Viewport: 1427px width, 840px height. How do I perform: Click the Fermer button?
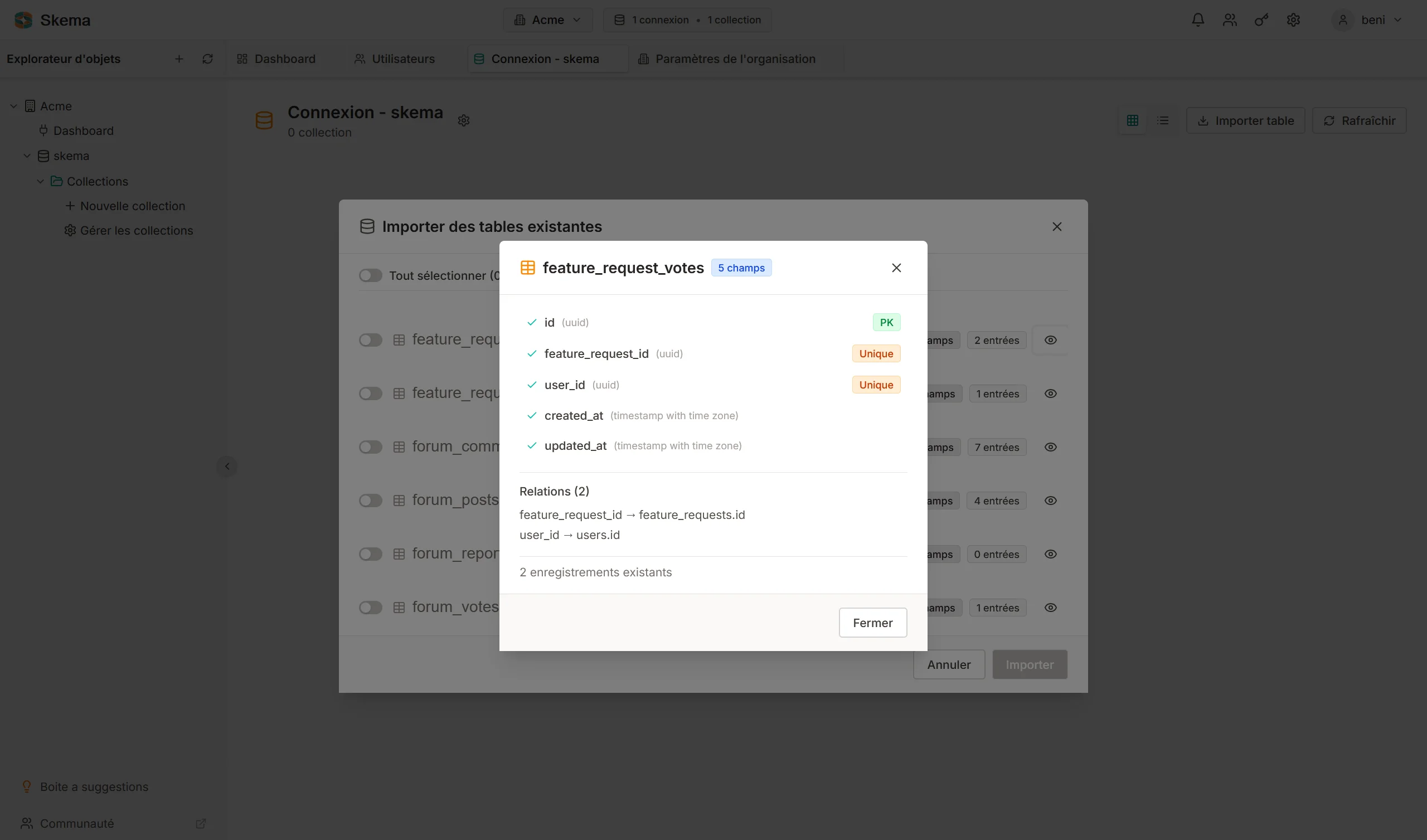872,623
